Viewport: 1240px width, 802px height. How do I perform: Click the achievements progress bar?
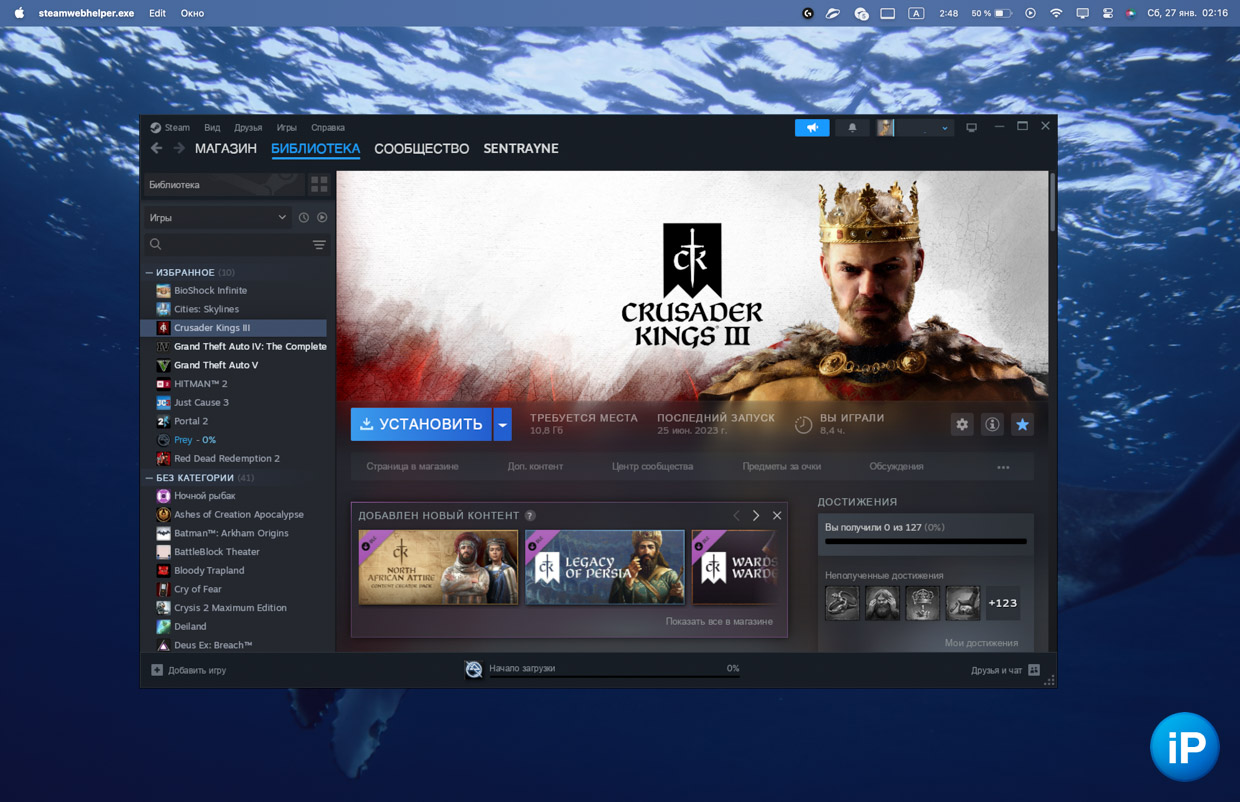(x=926, y=541)
